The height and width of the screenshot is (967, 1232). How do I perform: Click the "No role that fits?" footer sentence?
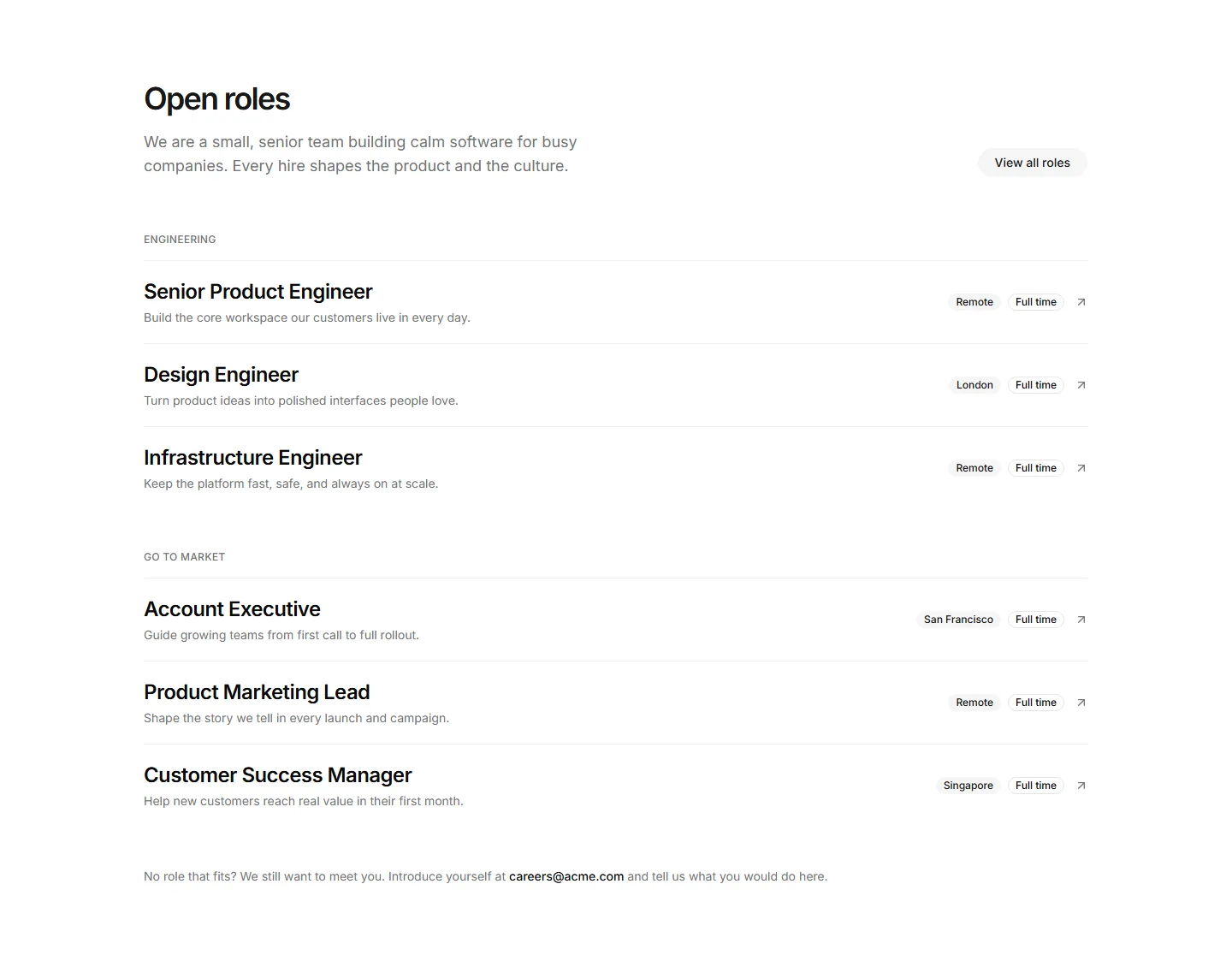[486, 876]
